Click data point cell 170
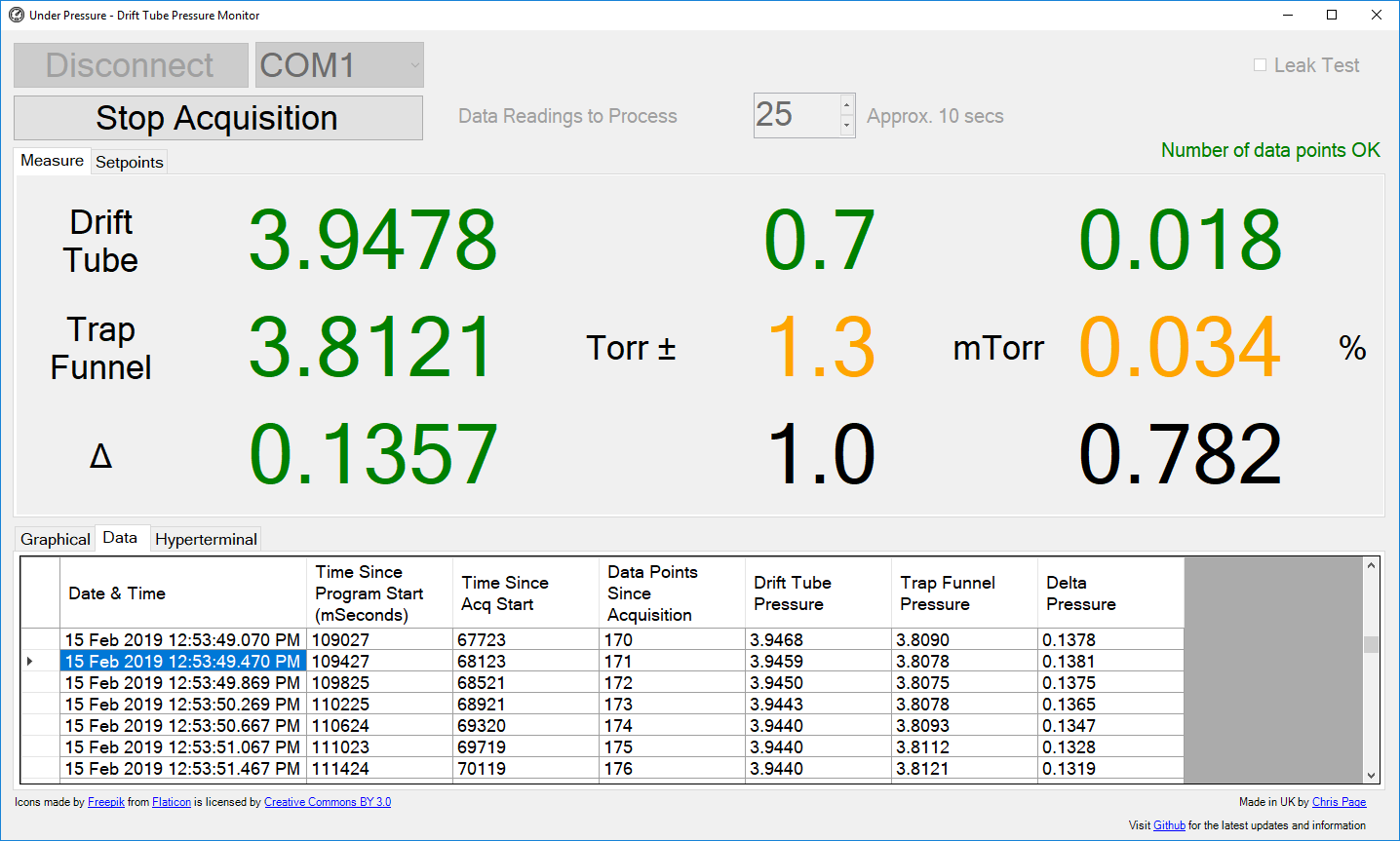The image size is (1400, 841). (x=673, y=639)
